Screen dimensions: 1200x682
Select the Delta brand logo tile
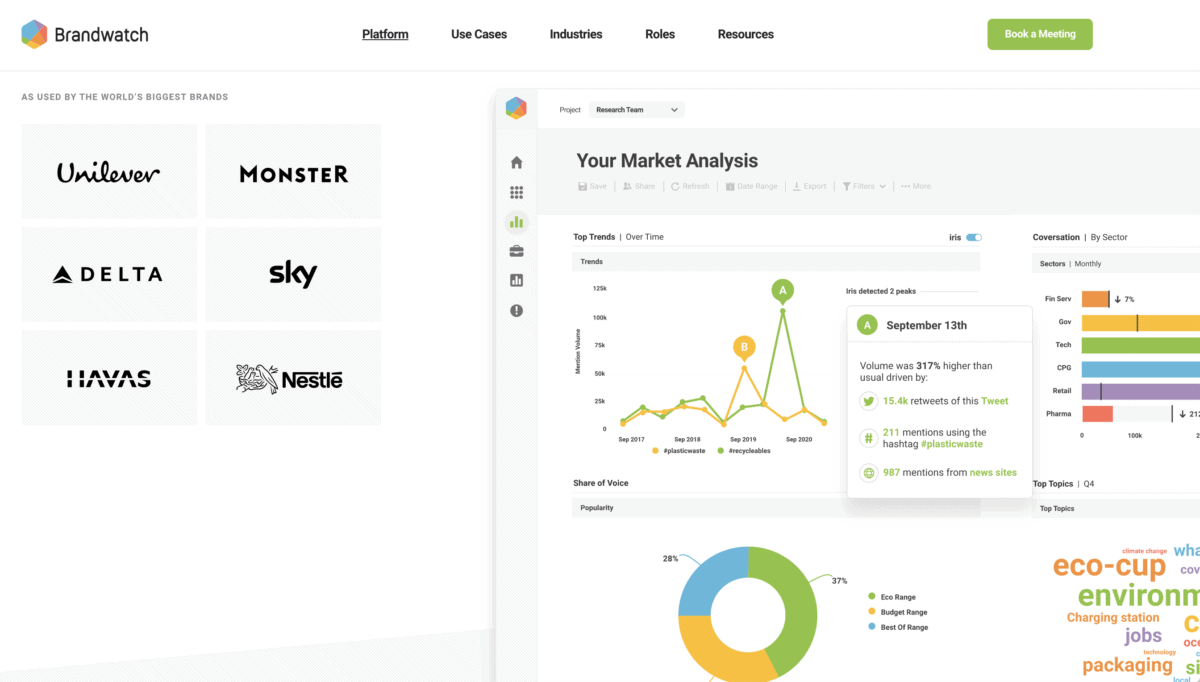click(109, 275)
